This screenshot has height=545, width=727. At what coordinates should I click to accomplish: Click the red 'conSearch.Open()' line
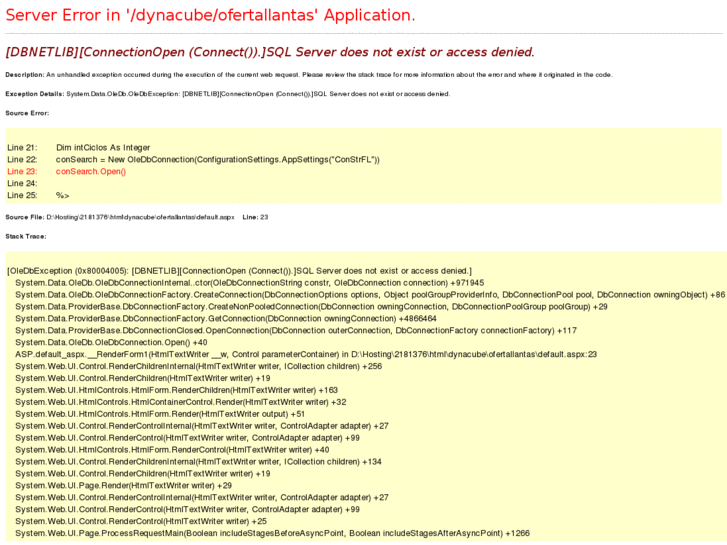(x=67, y=172)
